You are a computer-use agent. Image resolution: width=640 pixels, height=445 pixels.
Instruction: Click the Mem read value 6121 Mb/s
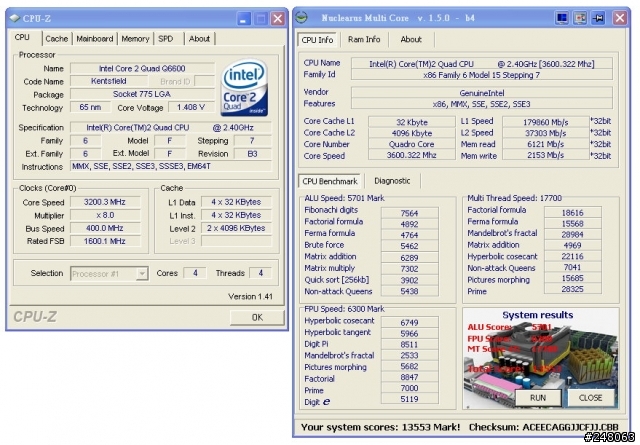(x=545, y=144)
